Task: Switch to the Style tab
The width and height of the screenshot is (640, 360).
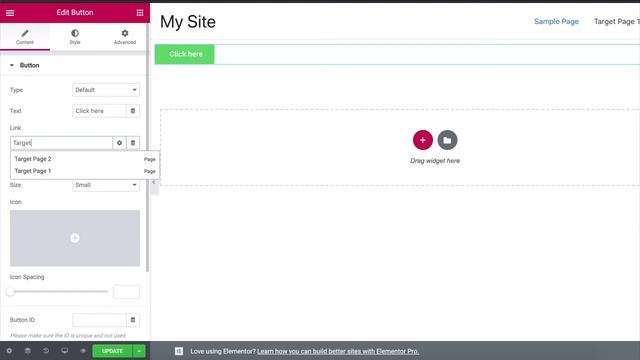Action: tap(75, 37)
